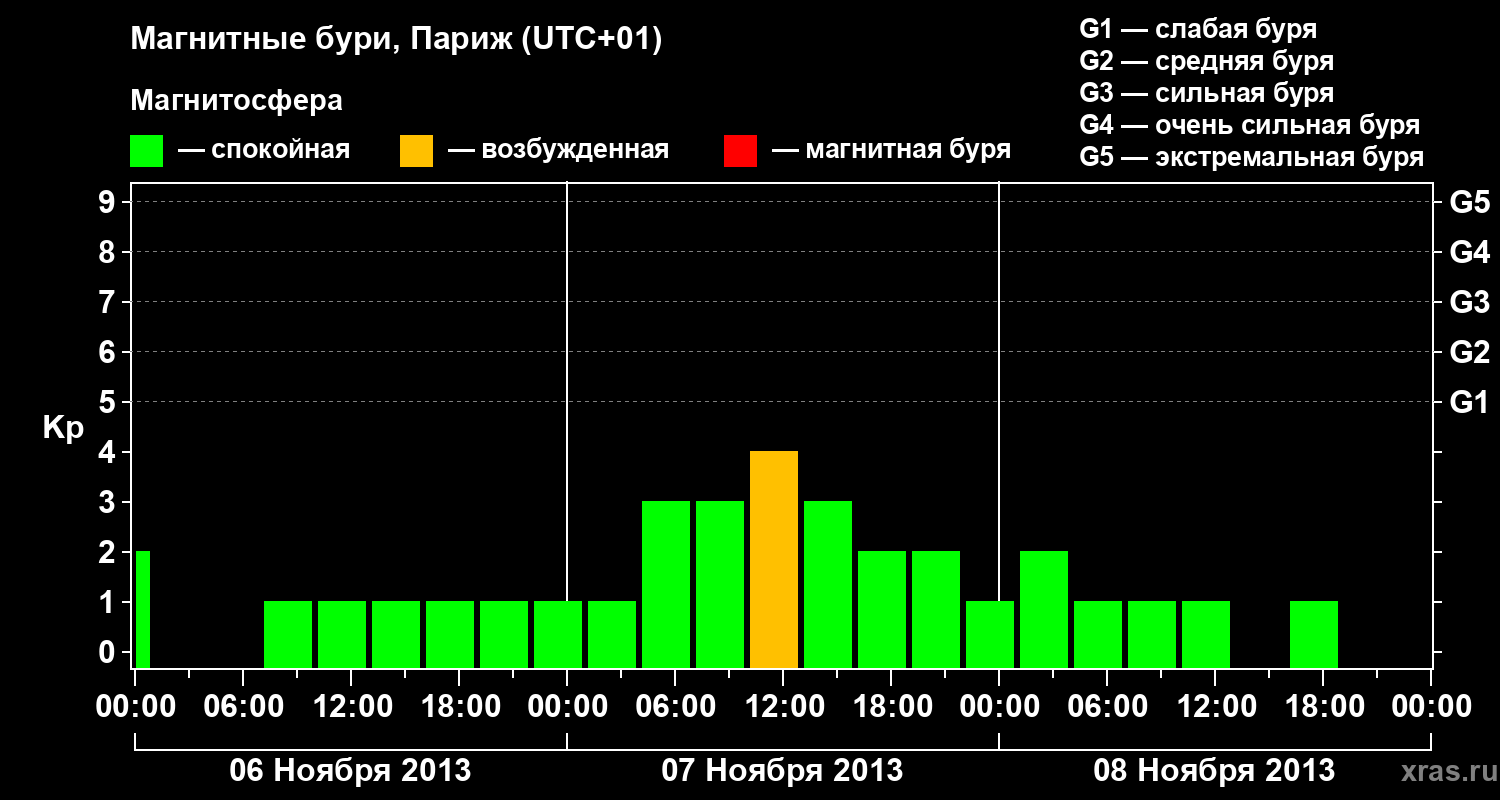Click the '18:00' time label above 08 Ноября

[1323, 706]
